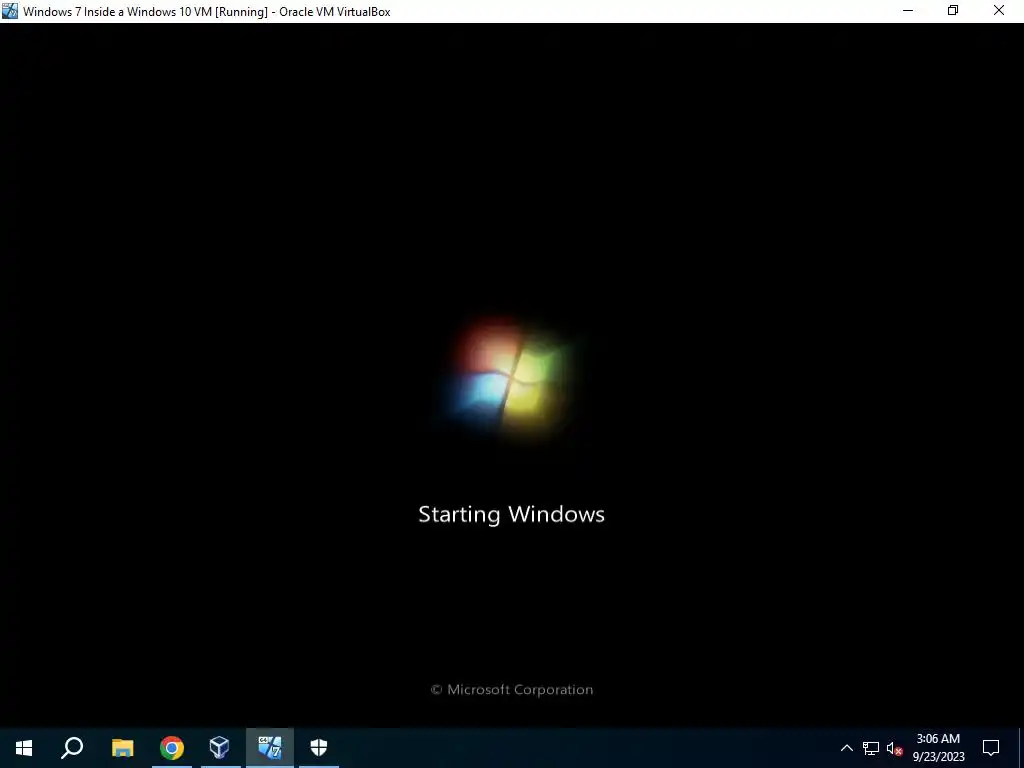Click the Starting Windows text

click(x=511, y=515)
